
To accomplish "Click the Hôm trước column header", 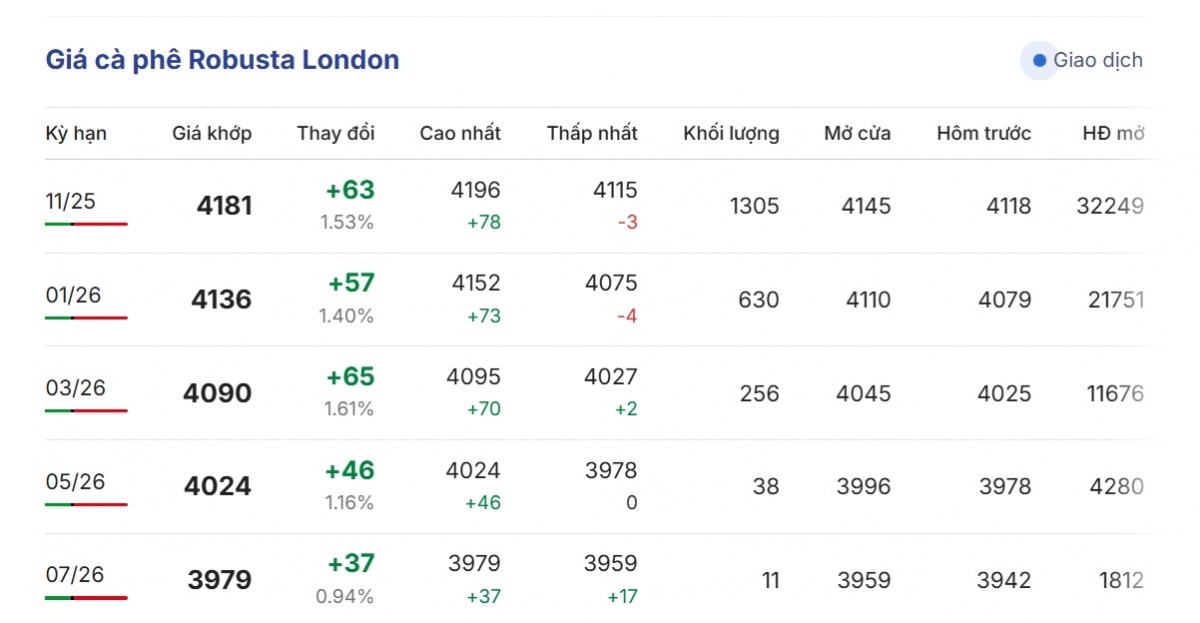I will pos(984,133).
